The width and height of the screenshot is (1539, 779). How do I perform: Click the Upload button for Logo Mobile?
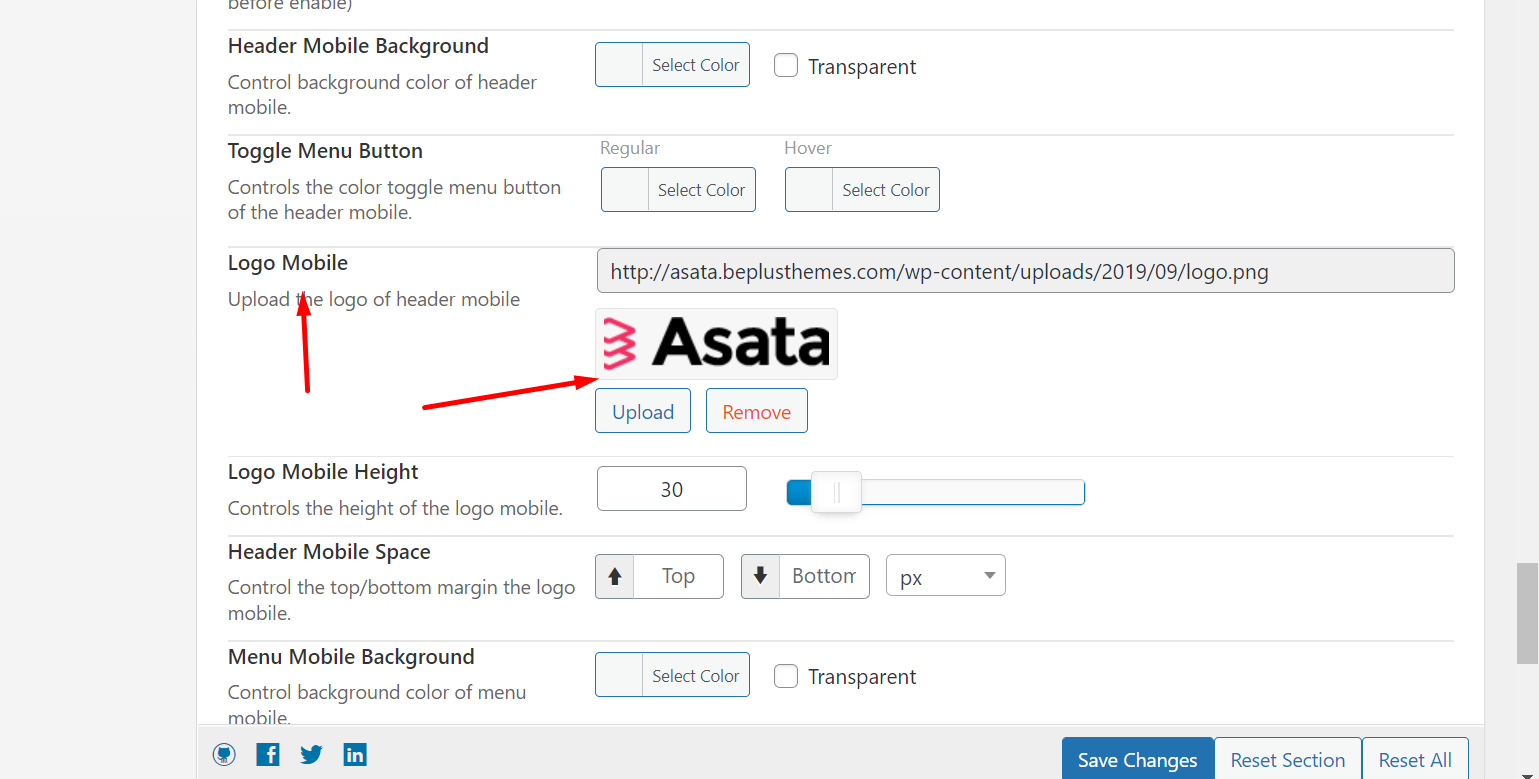point(643,411)
